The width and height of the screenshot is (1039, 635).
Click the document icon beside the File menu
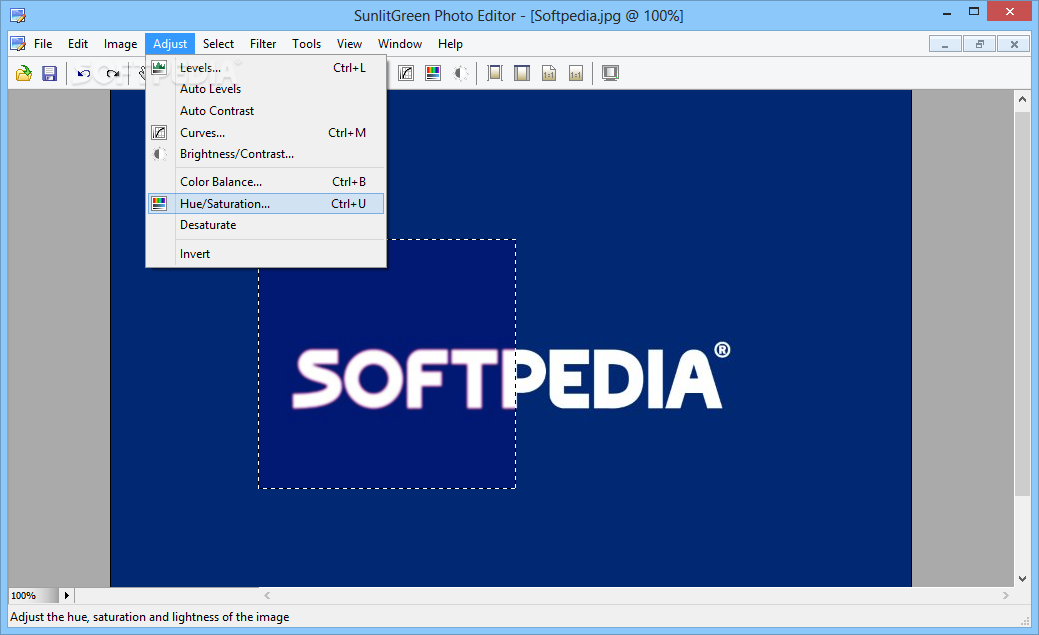coord(19,44)
